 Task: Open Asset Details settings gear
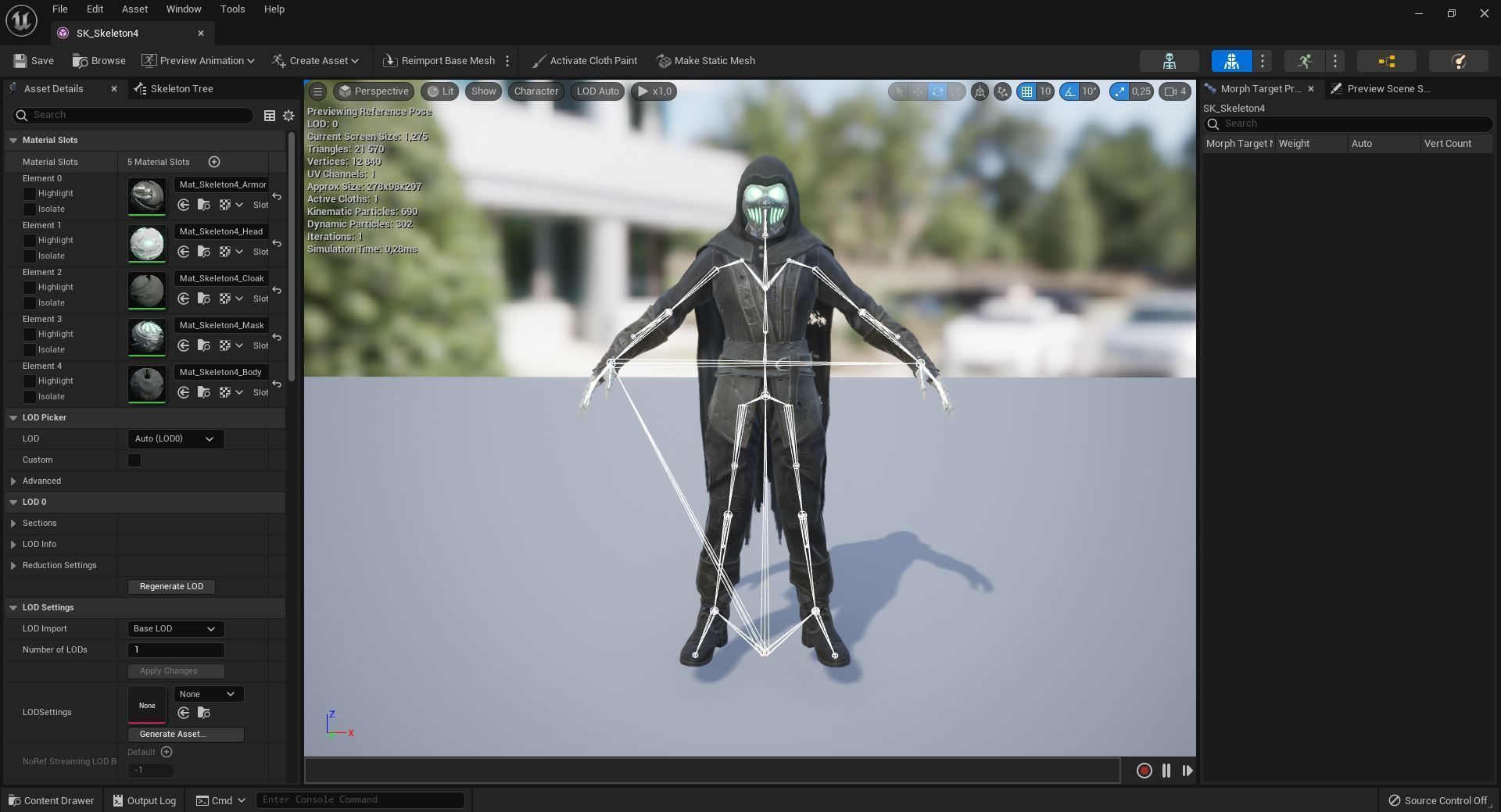pyautogui.click(x=288, y=116)
